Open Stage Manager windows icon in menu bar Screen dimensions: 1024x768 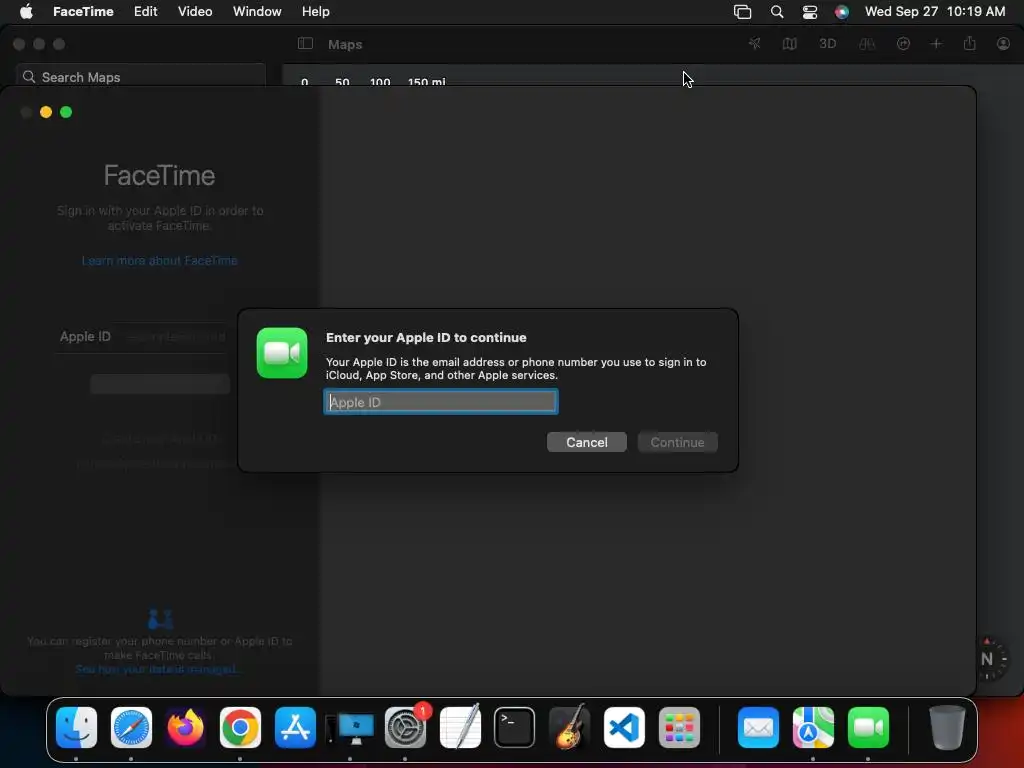[743, 12]
